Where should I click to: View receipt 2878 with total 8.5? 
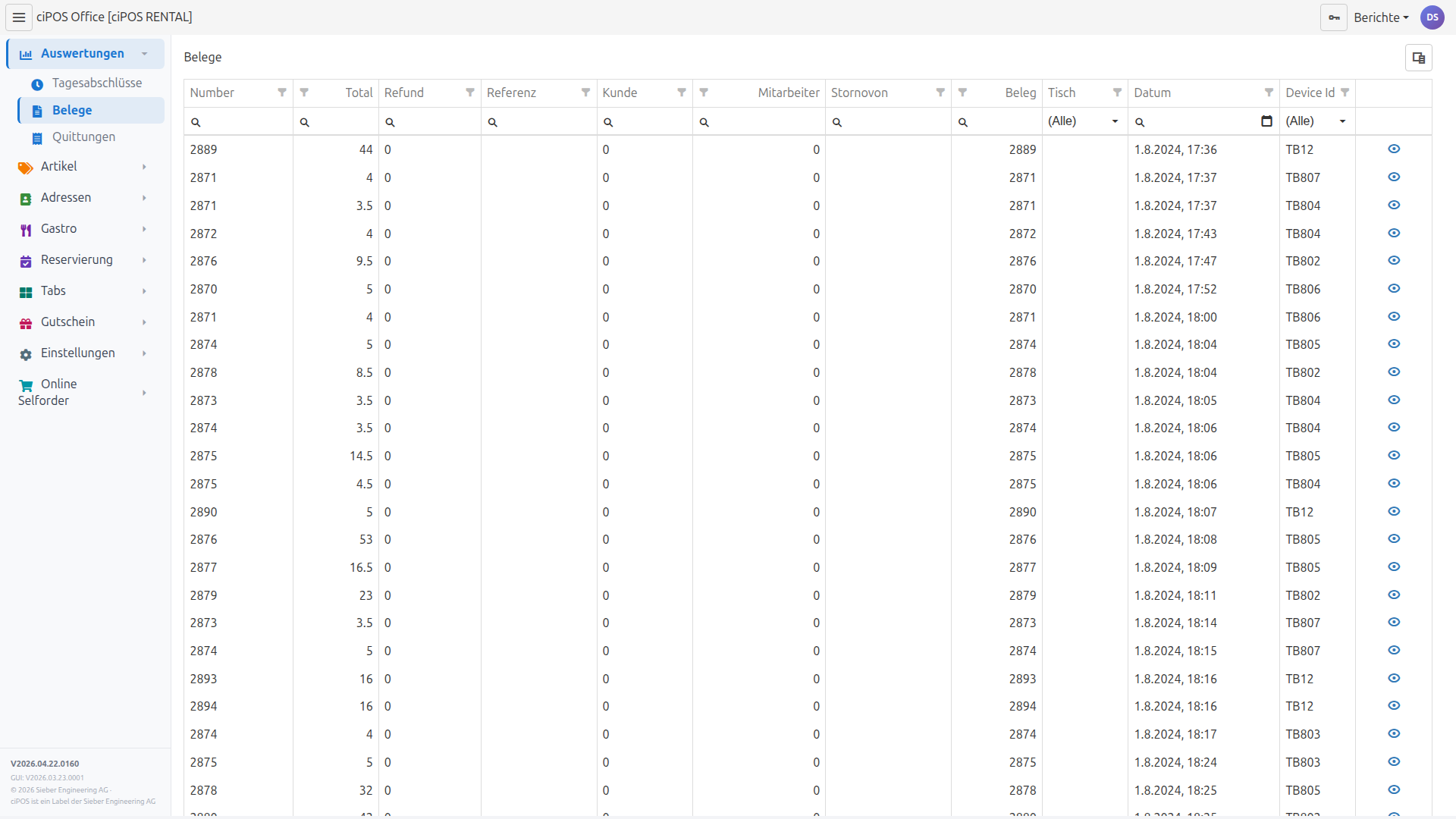pyautogui.click(x=1394, y=372)
